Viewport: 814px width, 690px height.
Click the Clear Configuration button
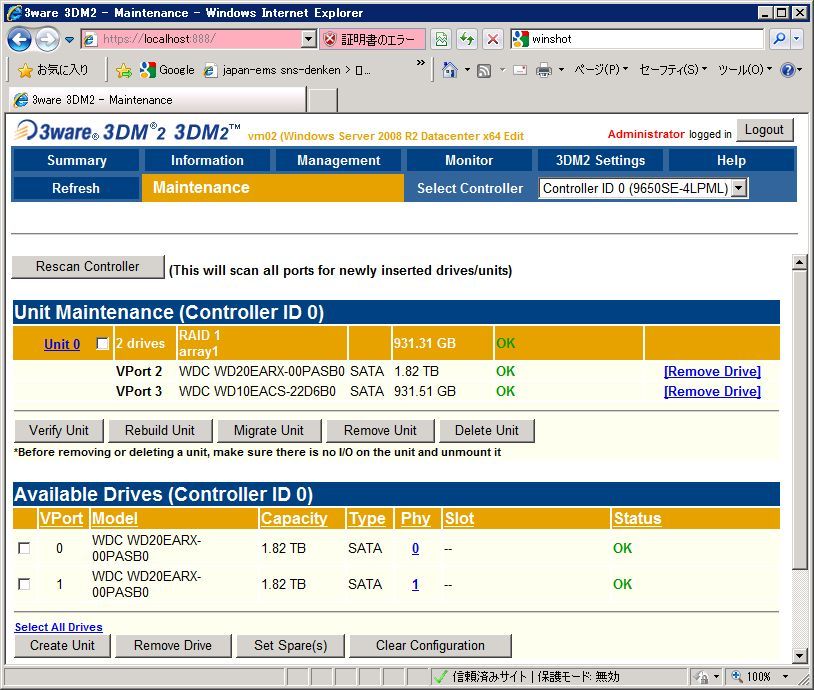coord(430,645)
